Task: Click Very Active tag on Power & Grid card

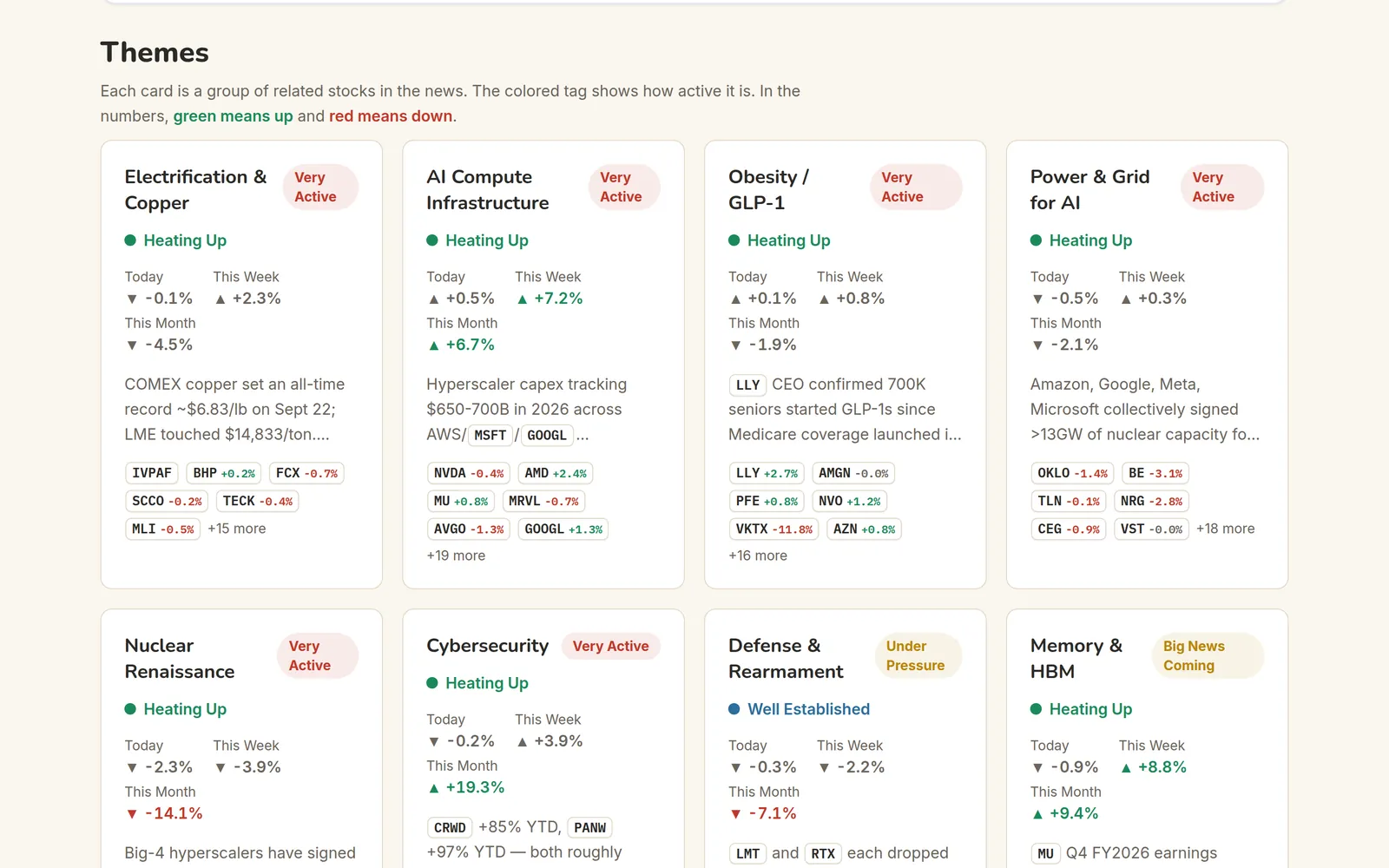Action: click(x=1222, y=187)
